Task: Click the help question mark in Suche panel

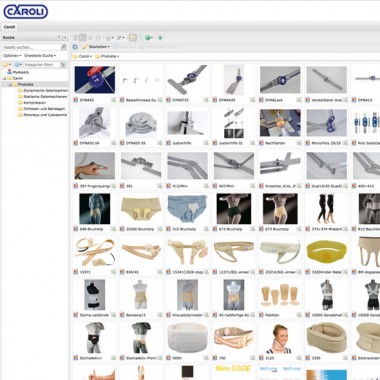Action: click(x=59, y=38)
